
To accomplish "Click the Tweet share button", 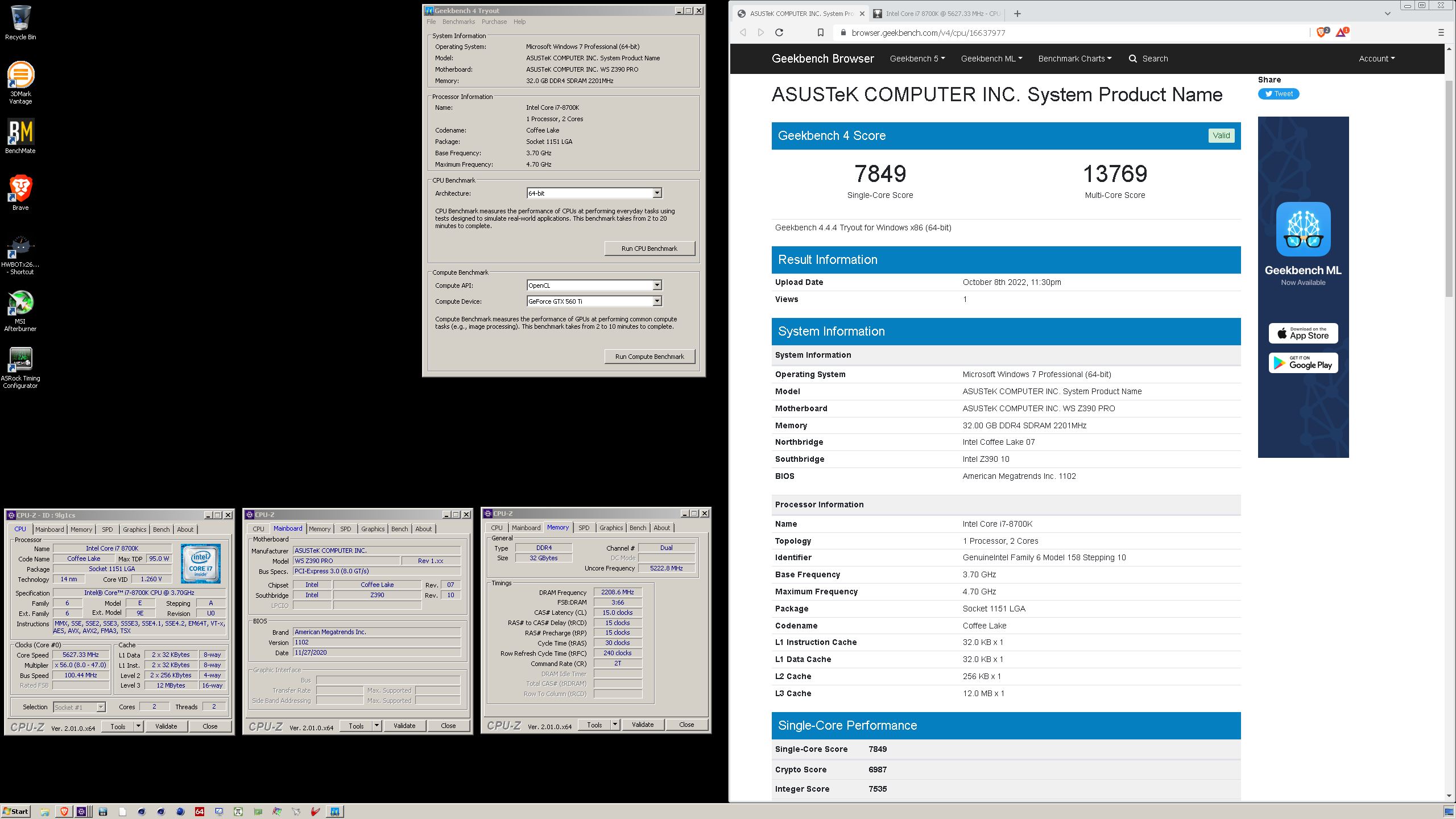I will click(1279, 94).
